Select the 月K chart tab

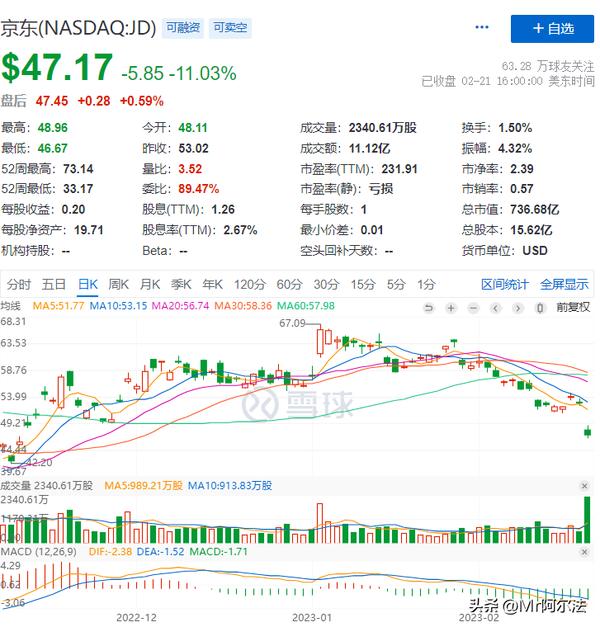tap(150, 284)
